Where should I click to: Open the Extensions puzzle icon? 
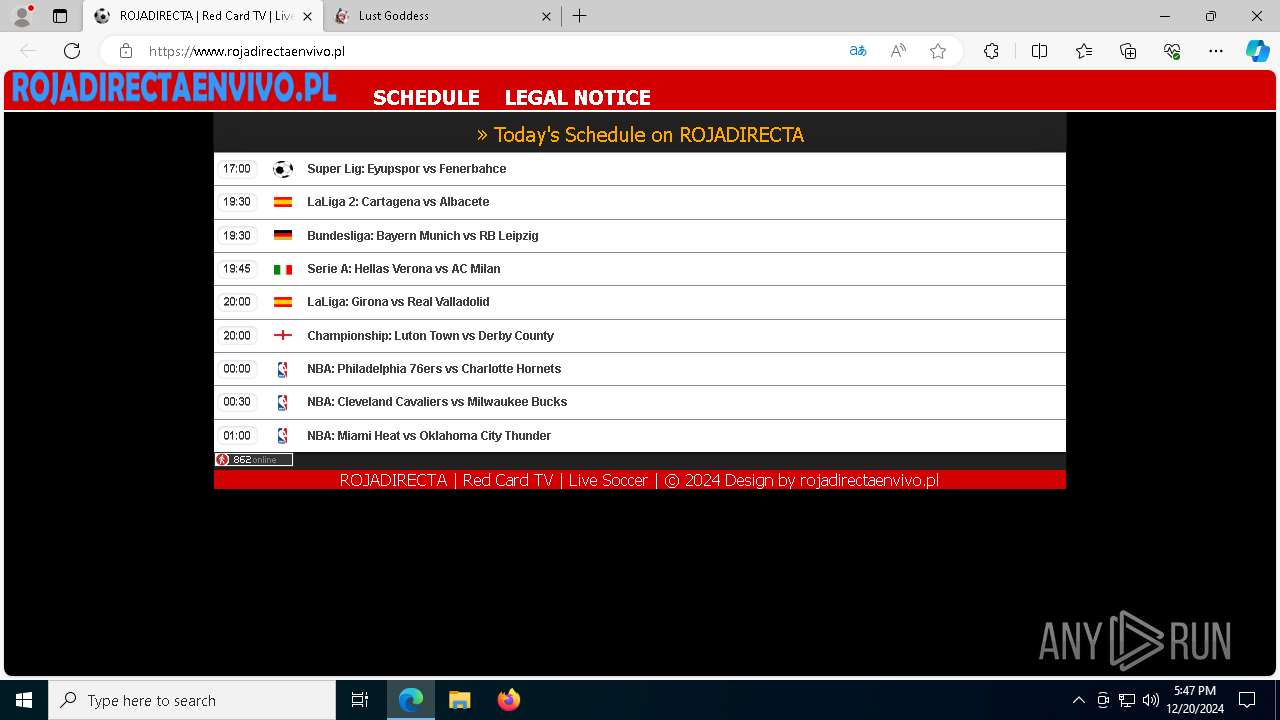coord(991,51)
